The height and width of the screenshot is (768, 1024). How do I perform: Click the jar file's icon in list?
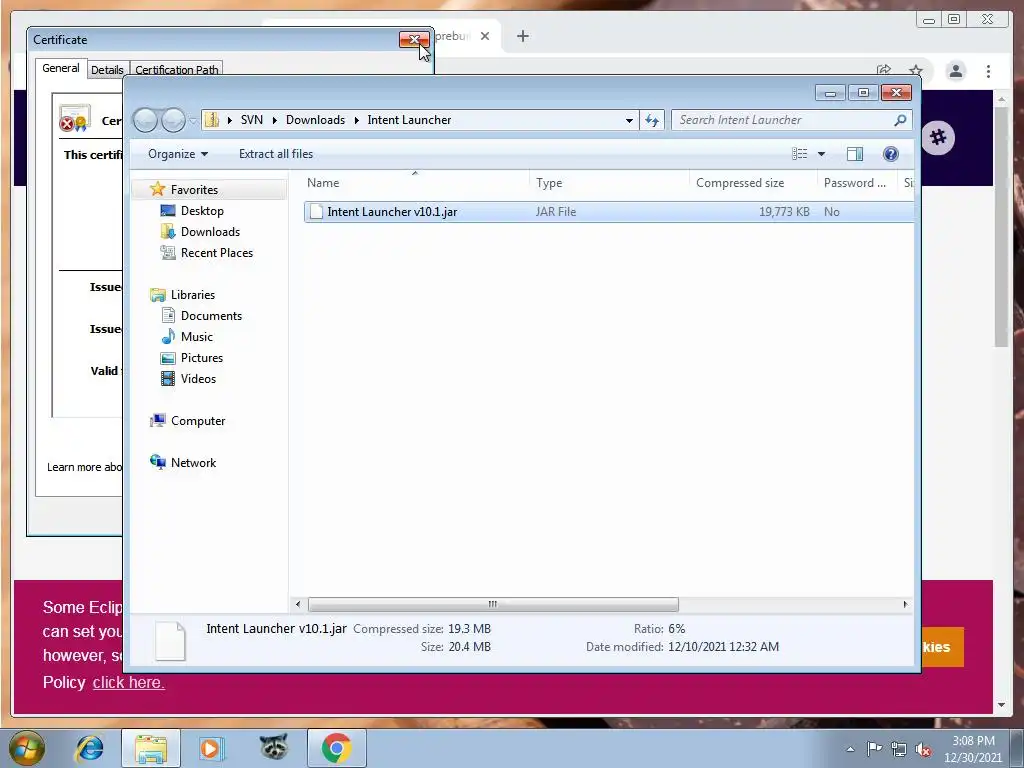[x=316, y=212]
